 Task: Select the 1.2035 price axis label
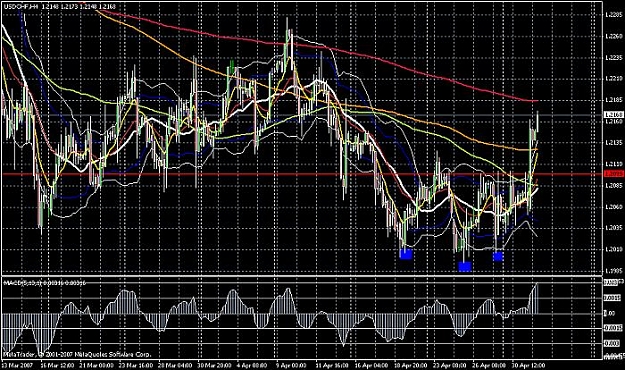coord(614,228)
